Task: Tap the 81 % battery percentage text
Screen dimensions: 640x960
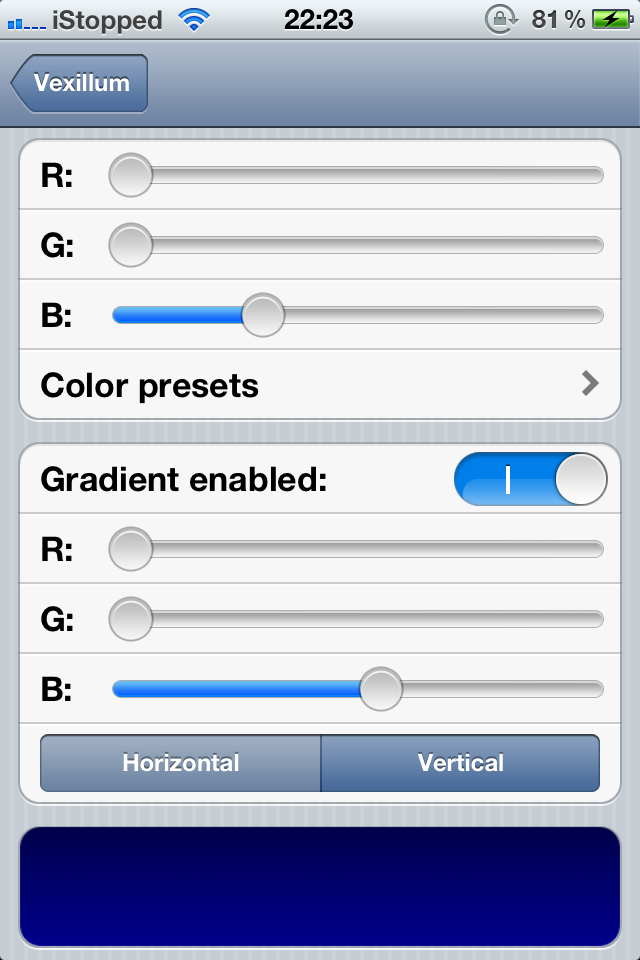Action: click(558, 20)
